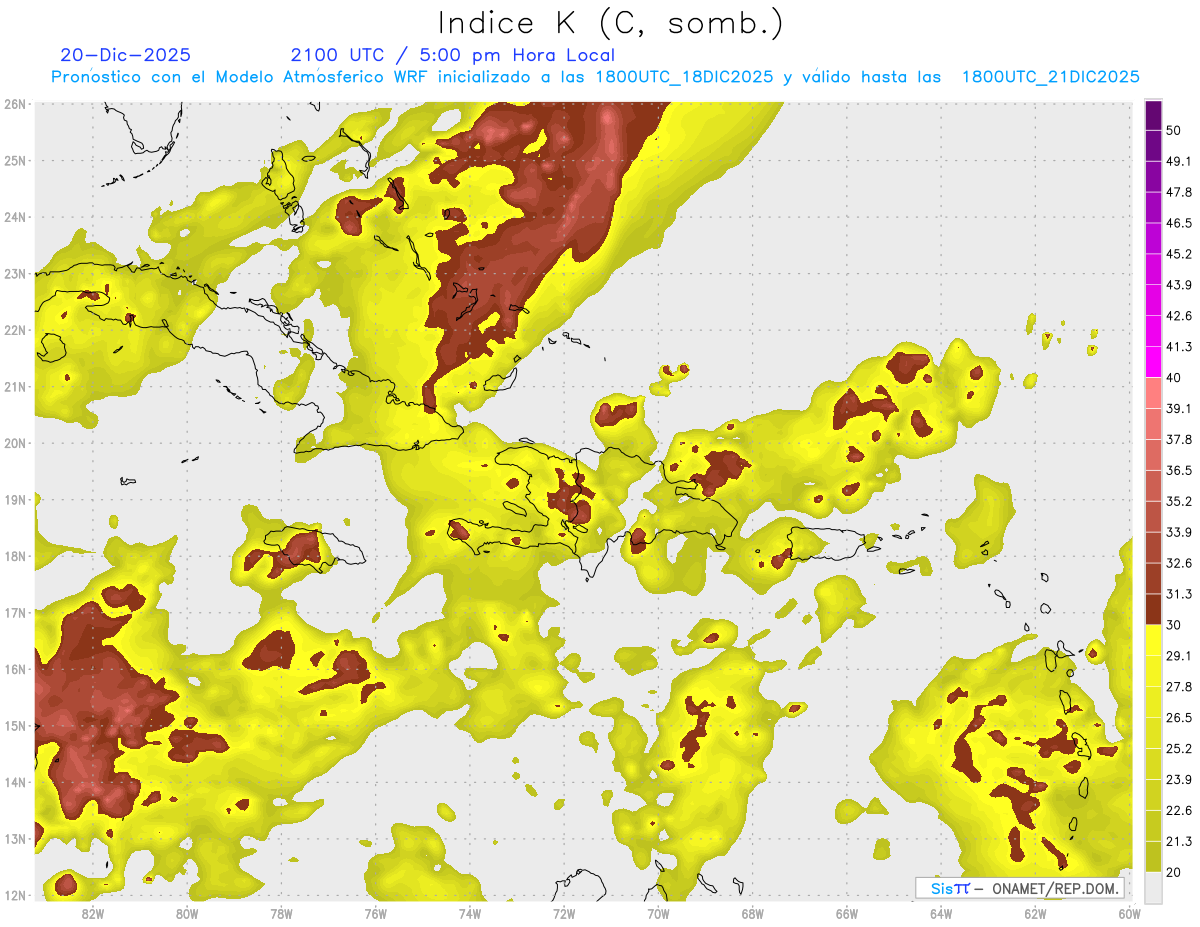Select the date text '20-Dic-2025'
This screenshot has height=927, width=1200.
coord(125,55)
